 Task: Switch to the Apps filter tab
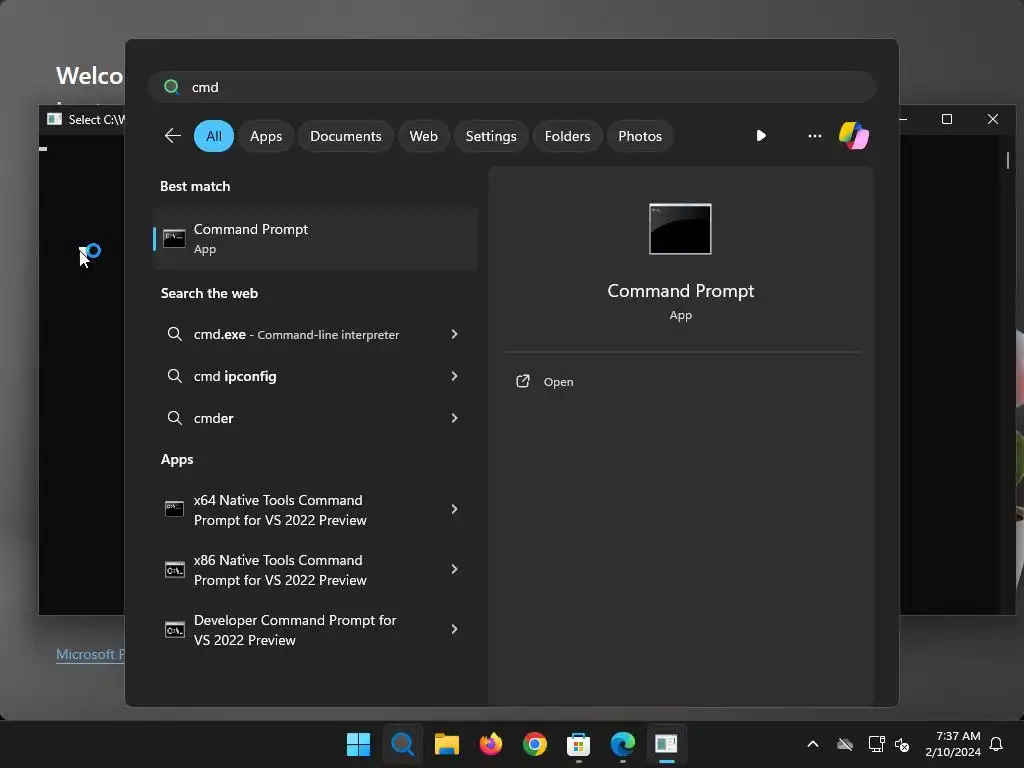click(x=266, y=136)
